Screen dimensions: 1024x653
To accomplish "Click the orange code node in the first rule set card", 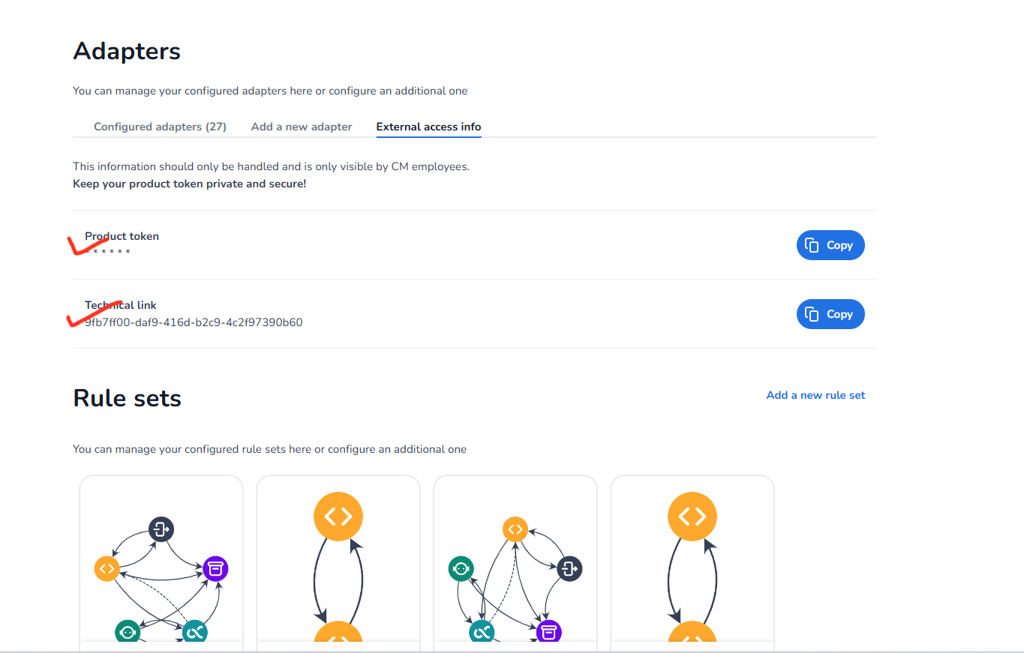I will pyautogui.click(x=107, y=569).
